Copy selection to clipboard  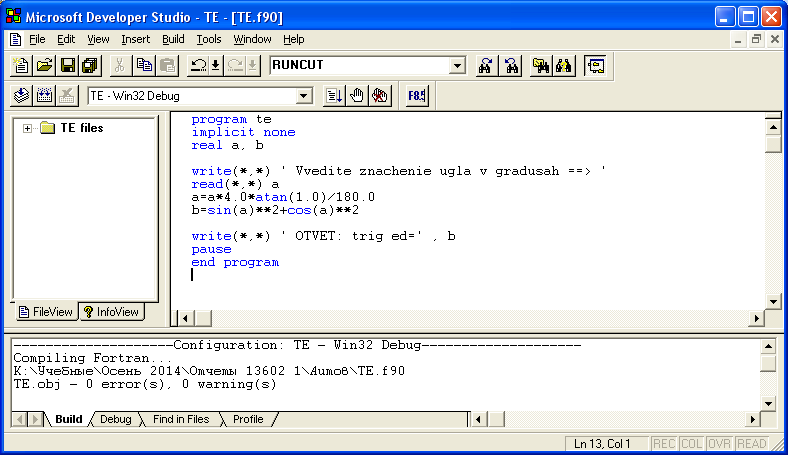(x=144, y=65)
